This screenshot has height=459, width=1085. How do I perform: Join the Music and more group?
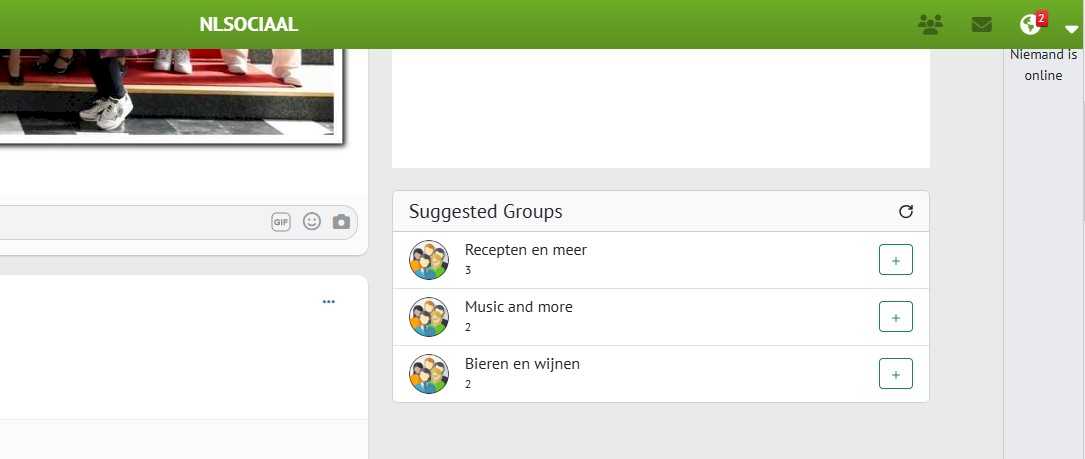coord(895,317)
